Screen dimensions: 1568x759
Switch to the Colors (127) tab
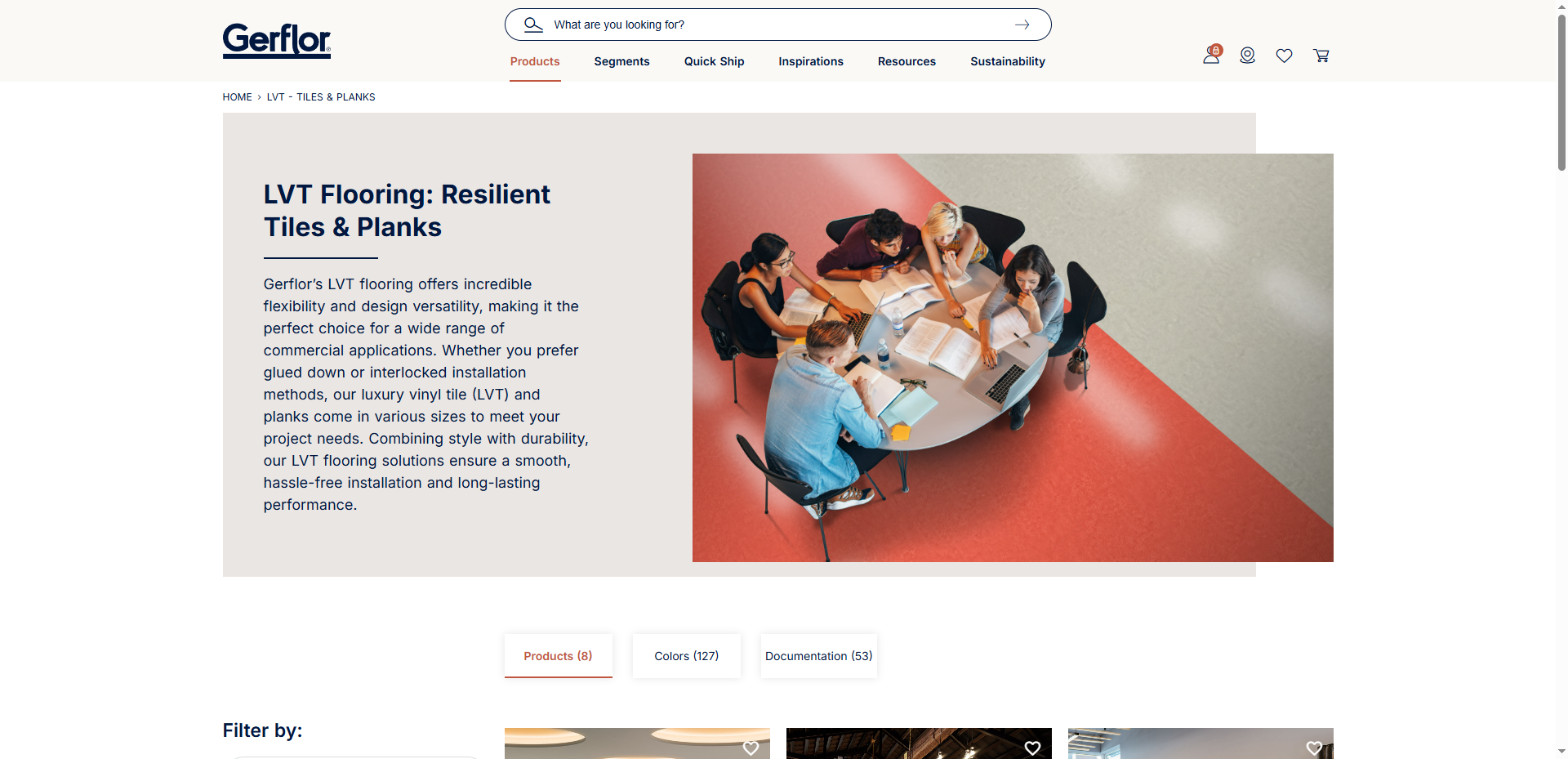tap(687, 656)
